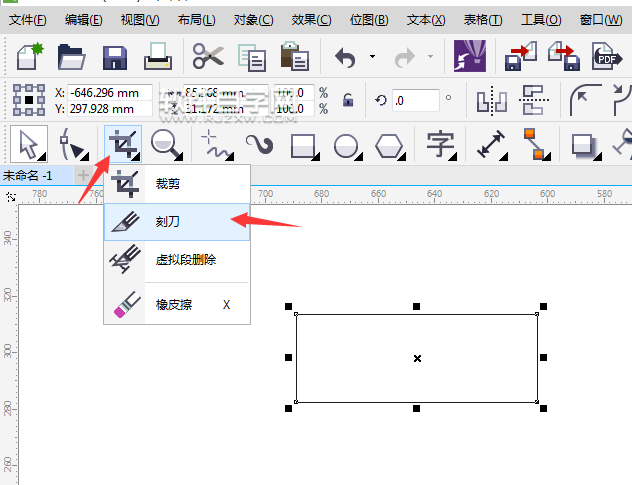Print the document using printer icon
Viewport: 632px width, 485px height.
coord(158,56)
